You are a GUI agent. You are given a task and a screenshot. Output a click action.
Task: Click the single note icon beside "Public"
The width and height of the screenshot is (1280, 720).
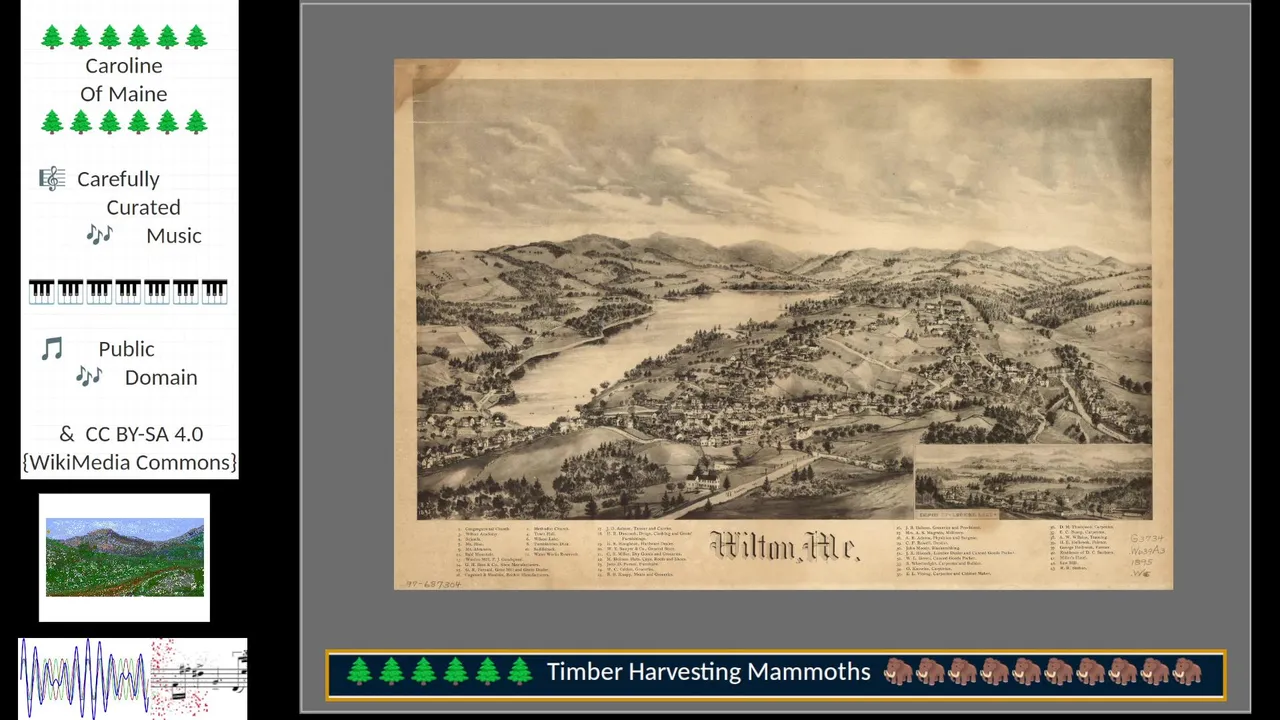[x=52, y=349]
